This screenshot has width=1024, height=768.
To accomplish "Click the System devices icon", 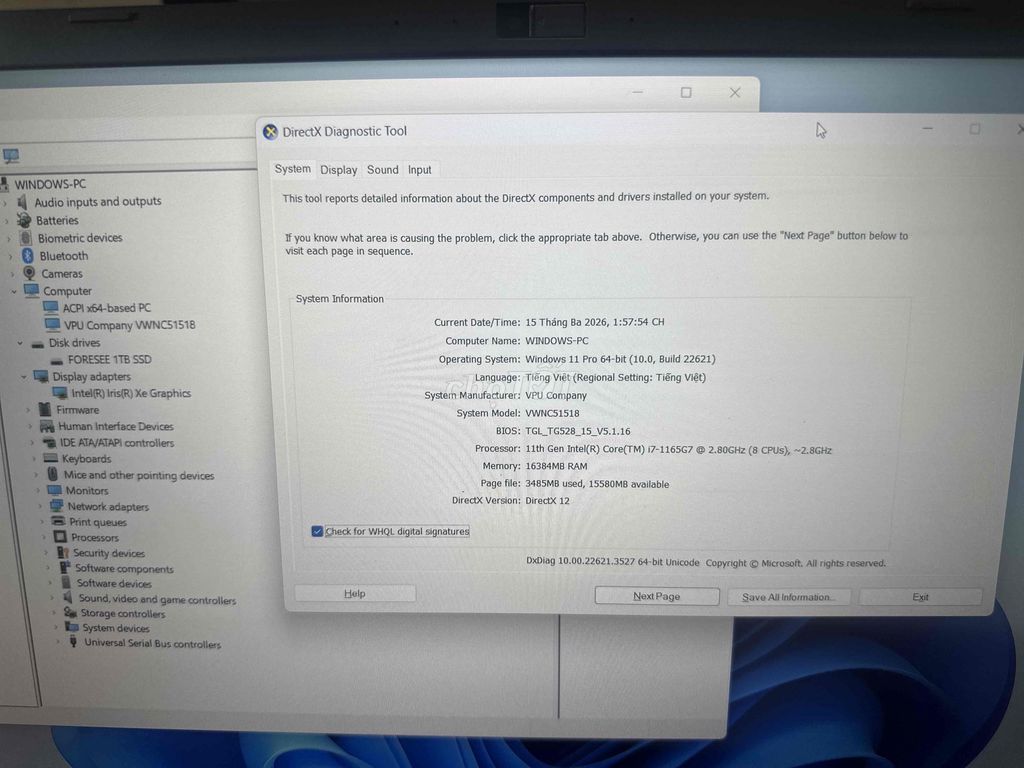I will 72,628.
